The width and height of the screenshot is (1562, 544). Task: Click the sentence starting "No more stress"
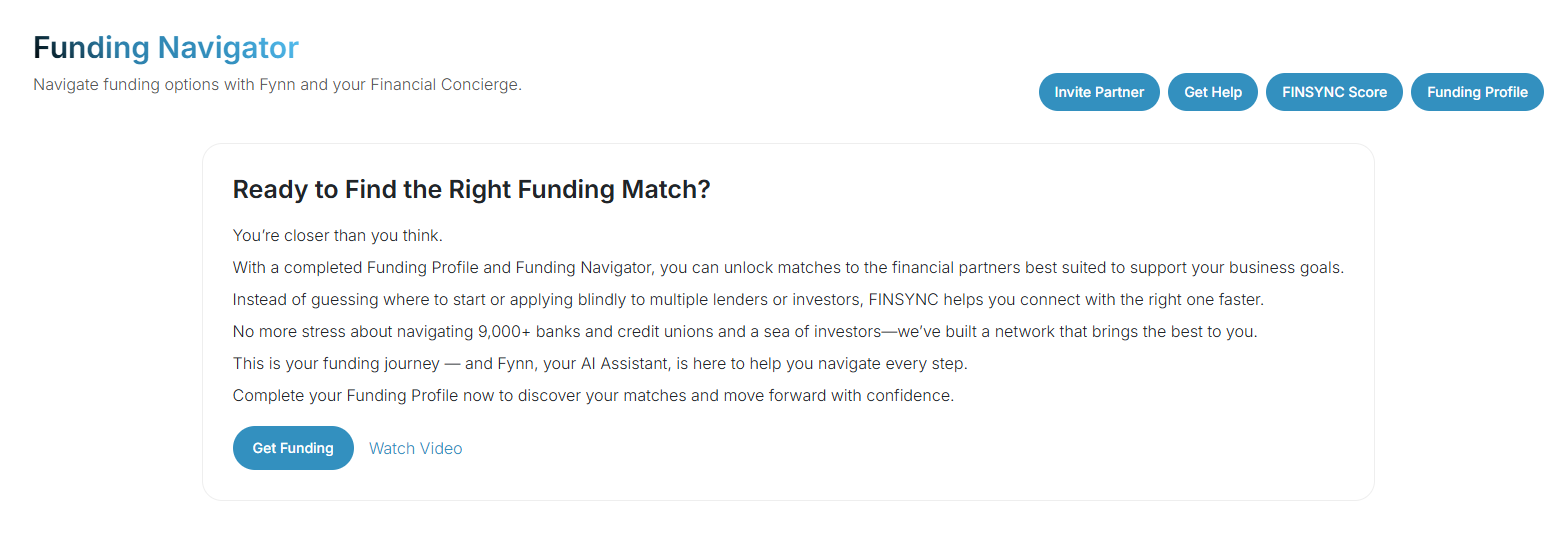click(x=744, y=331)
